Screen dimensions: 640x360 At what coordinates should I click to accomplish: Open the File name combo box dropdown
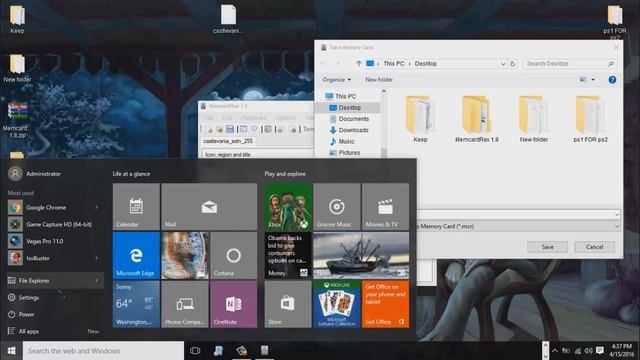616,214
